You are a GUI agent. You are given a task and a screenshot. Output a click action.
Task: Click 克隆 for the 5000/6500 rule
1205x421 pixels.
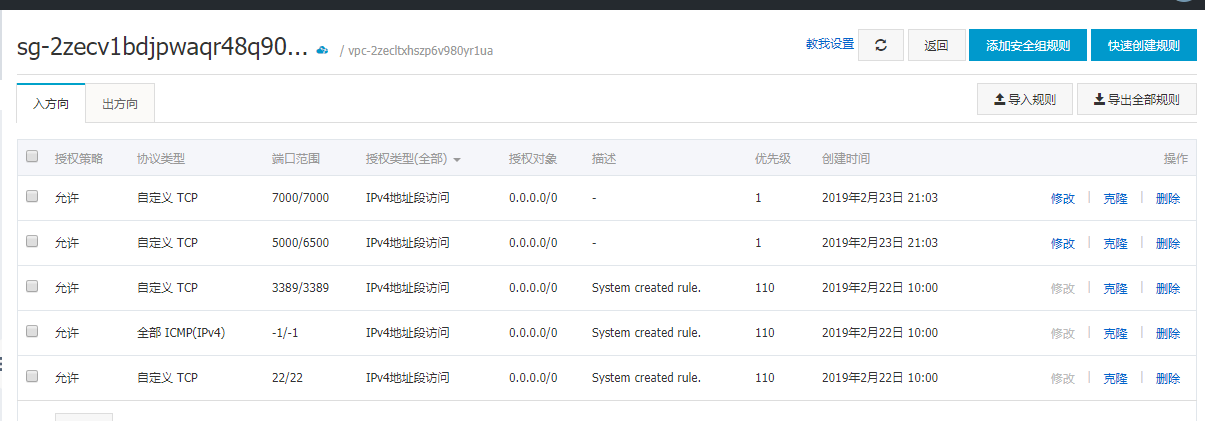[1115, 243]
